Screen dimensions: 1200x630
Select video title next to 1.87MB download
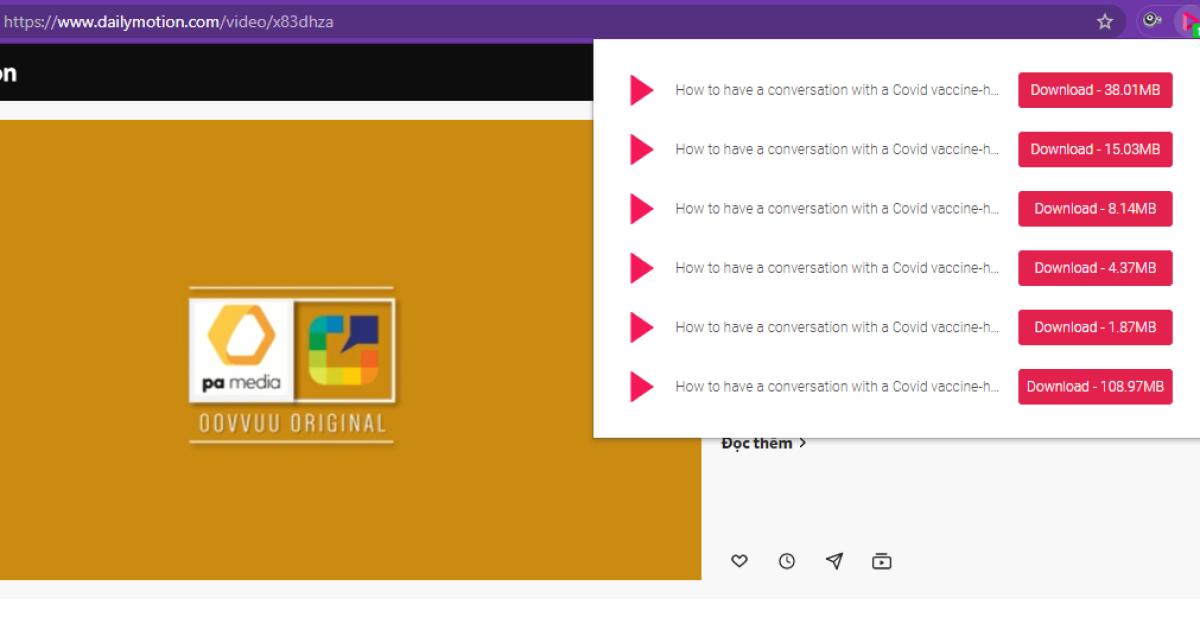(837, 327)
